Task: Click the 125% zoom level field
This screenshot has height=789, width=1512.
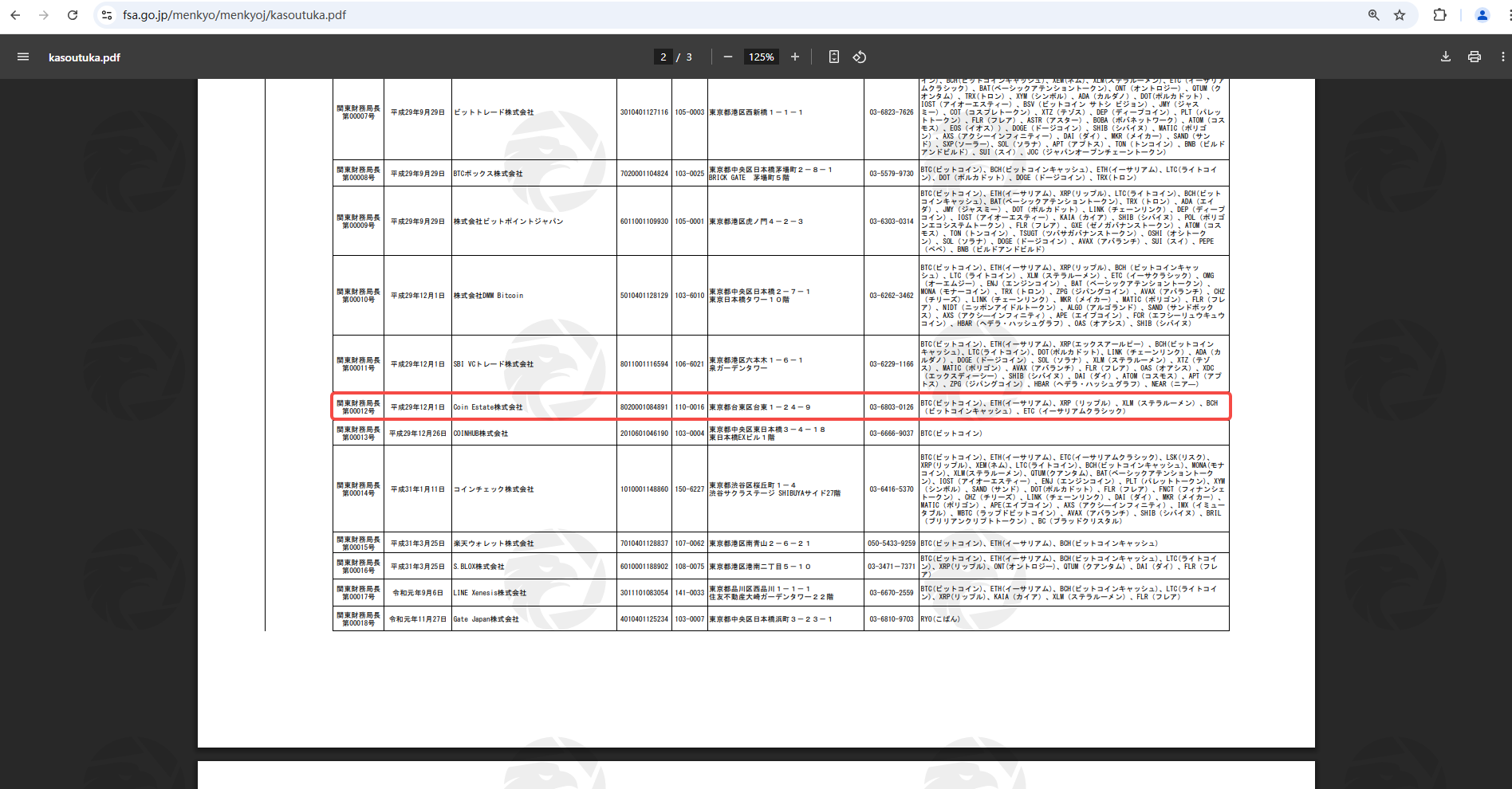Action: click(x=762, y=57)
